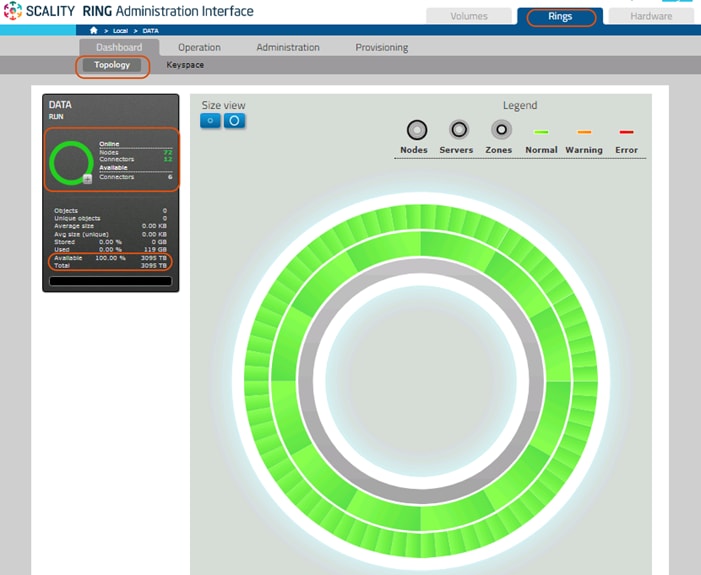
Task: Open the Volumes top tab
Action: point(469,17)
